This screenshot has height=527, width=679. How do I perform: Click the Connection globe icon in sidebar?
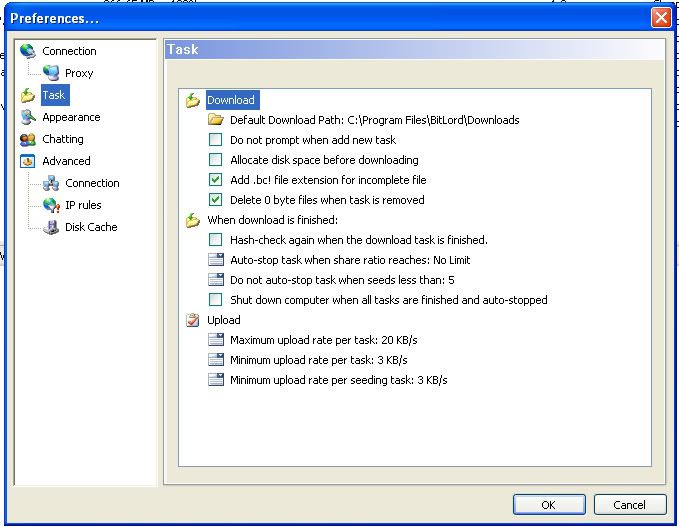[x=28, y=51]
